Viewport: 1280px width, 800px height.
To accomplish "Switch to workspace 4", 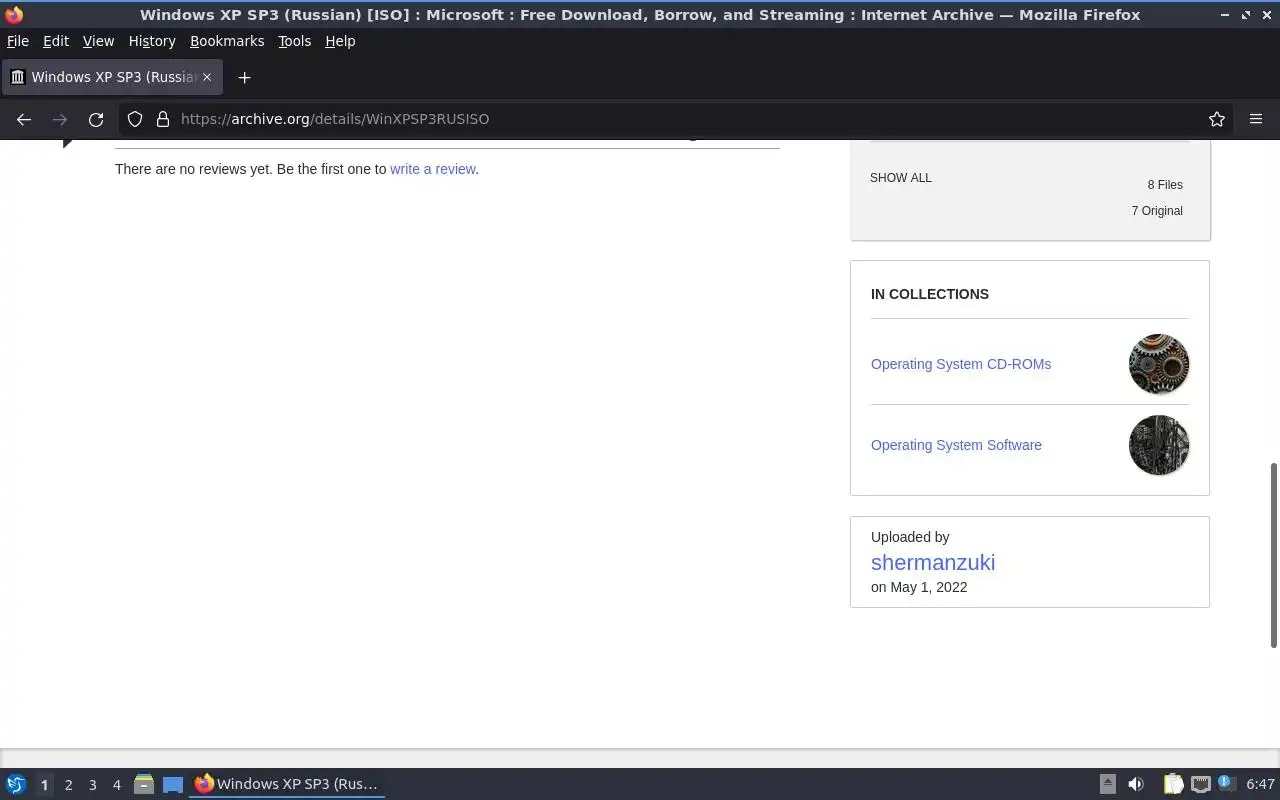I will (116, 785).
